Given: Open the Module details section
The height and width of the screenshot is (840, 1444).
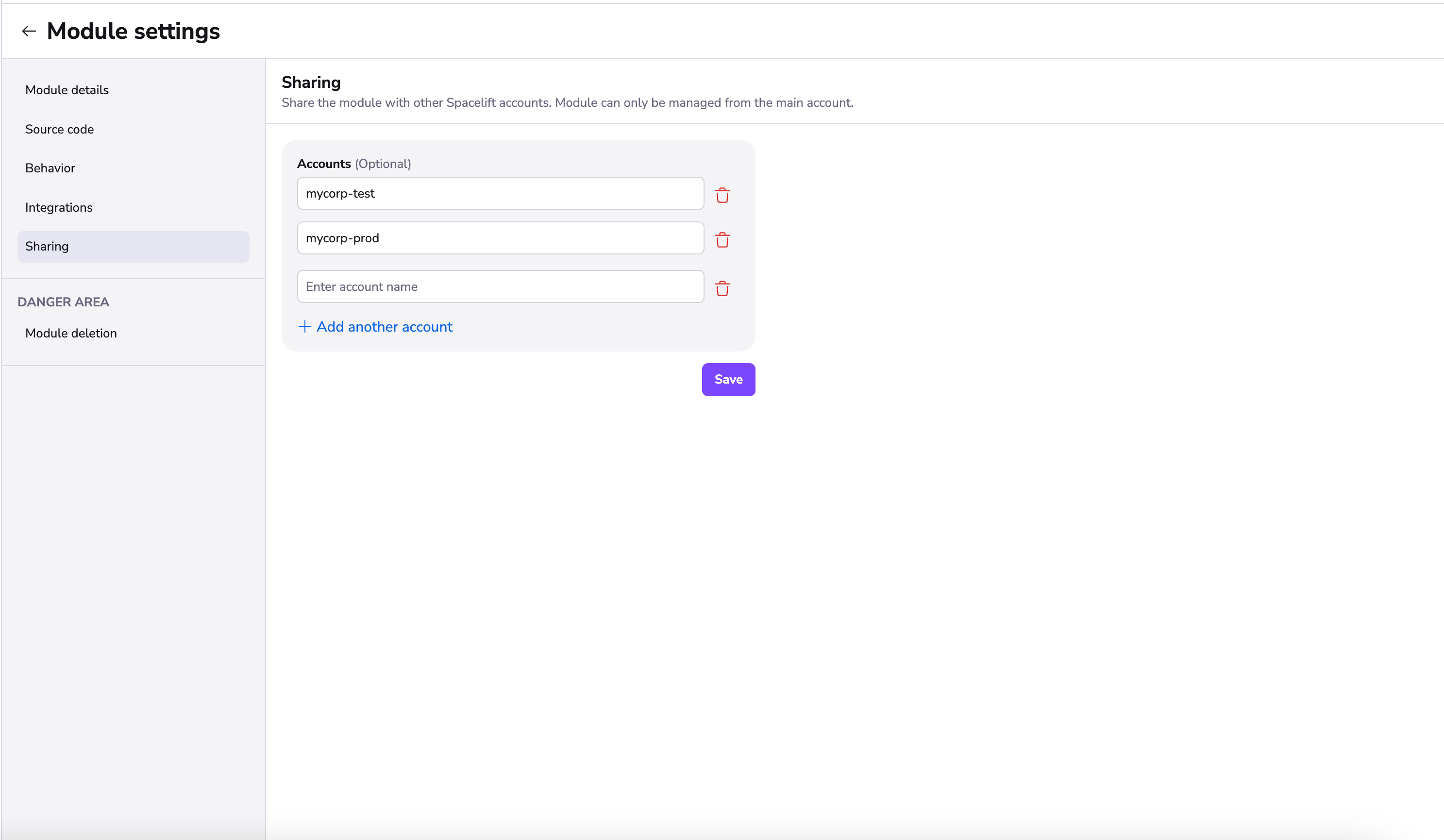Looking at the screenshot, I should pos(67,90).
